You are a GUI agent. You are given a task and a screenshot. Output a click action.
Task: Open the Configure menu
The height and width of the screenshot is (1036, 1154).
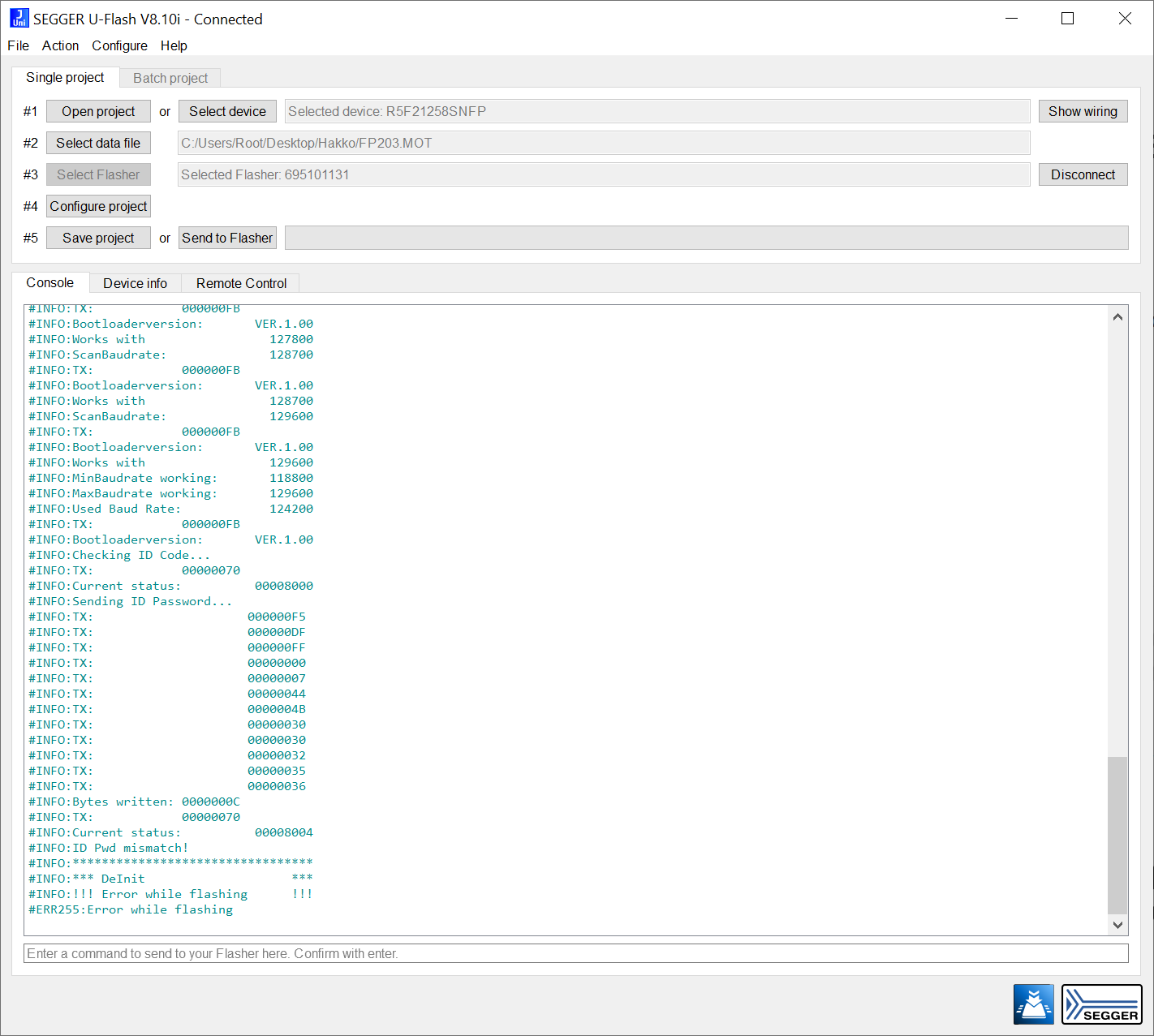[x=119, y=45]
